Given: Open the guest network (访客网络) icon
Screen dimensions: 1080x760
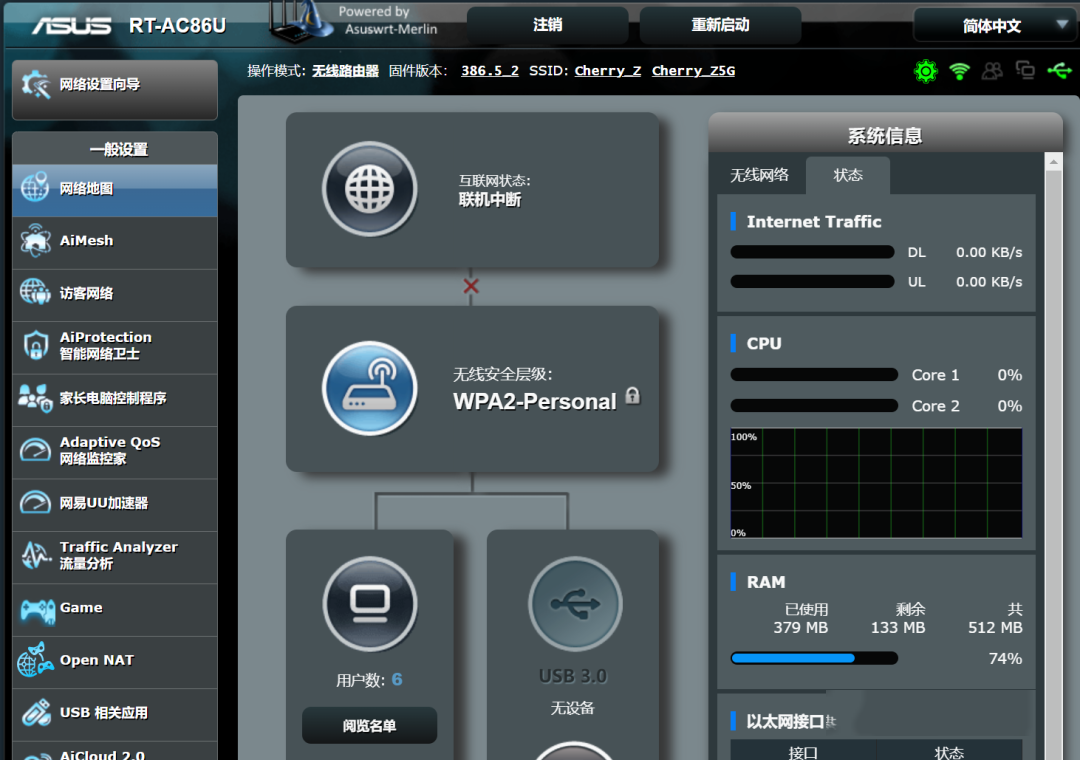Looking at the screenshot, I should tap(35, 293).
